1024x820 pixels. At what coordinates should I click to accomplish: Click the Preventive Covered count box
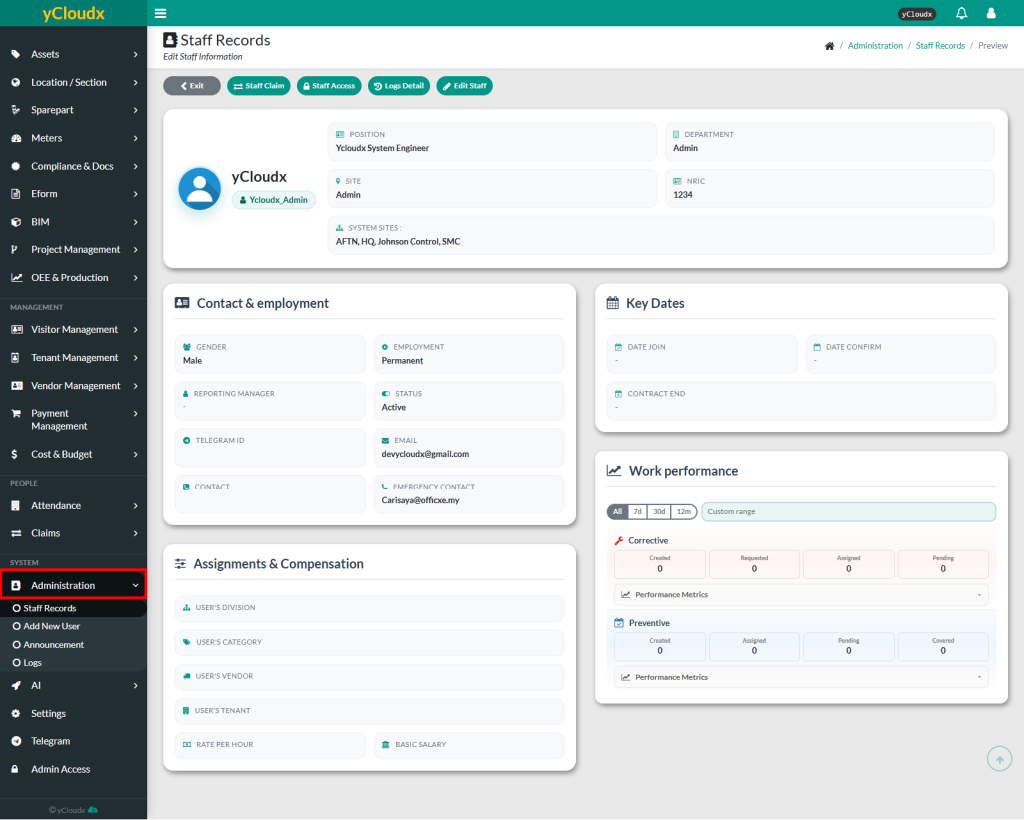pyautogui.click(x=943, y=646)
